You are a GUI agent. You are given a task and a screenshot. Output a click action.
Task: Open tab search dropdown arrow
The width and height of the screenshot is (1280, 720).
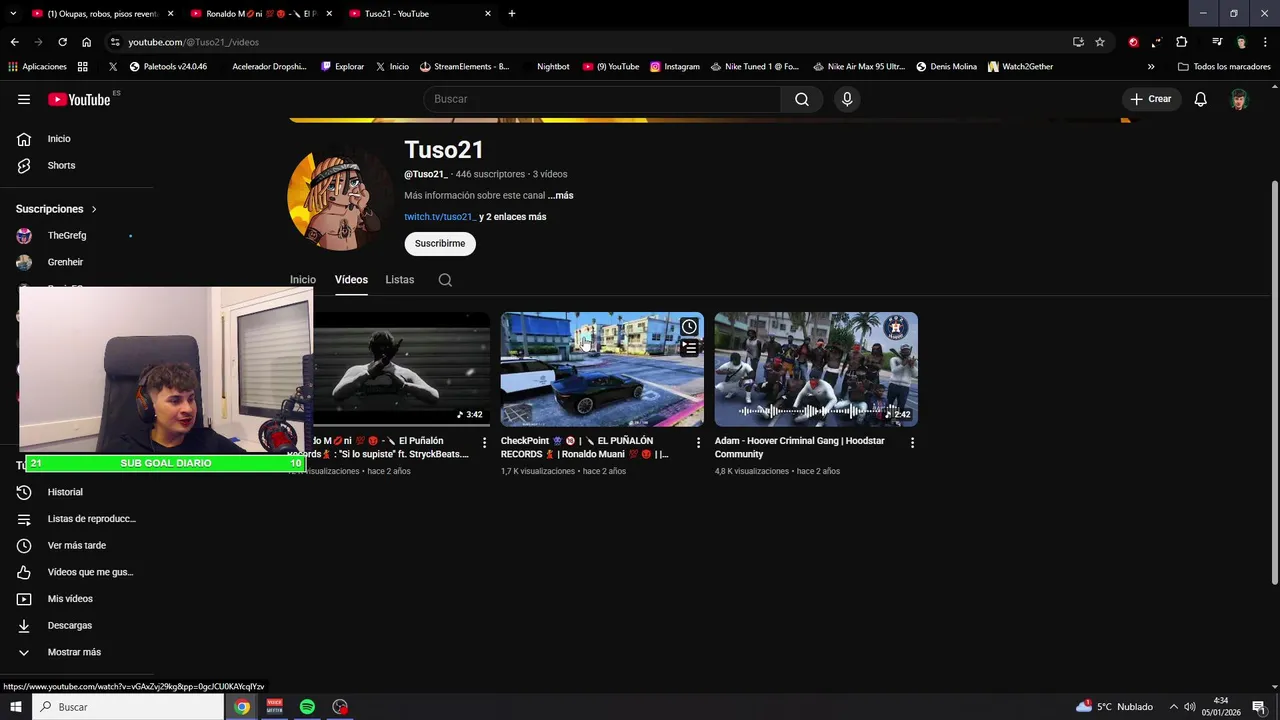13,14
